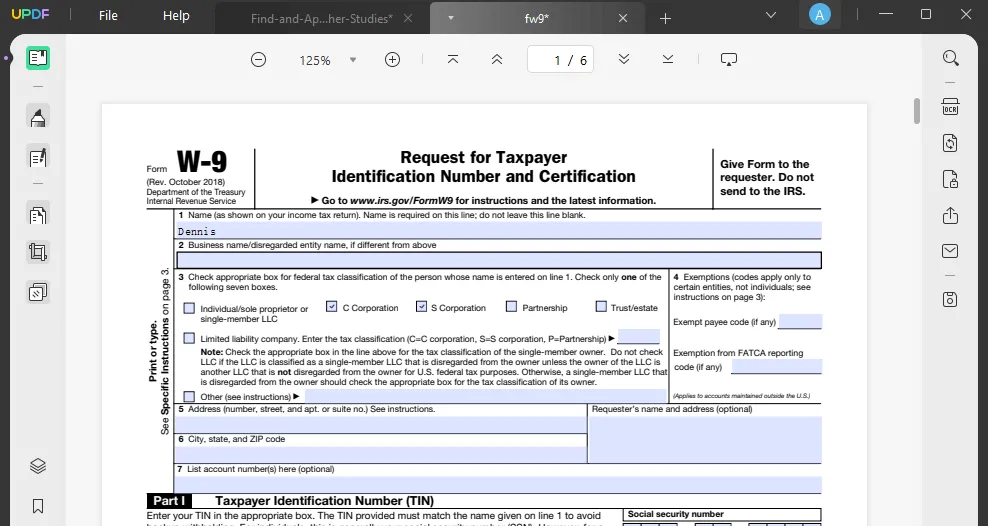Send file by email icon
Image resolution: width=988 pixels, height=526 pixels.
(x=950, y=251)
